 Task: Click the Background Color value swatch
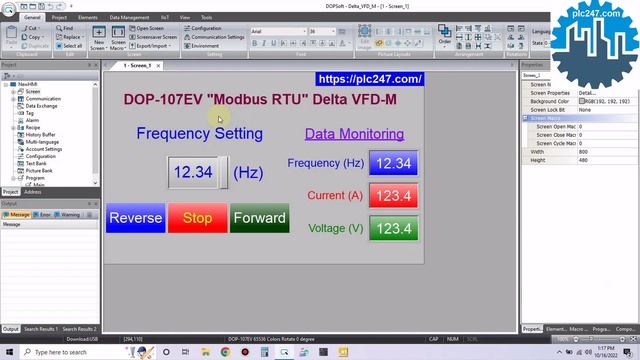click(582, 101)
